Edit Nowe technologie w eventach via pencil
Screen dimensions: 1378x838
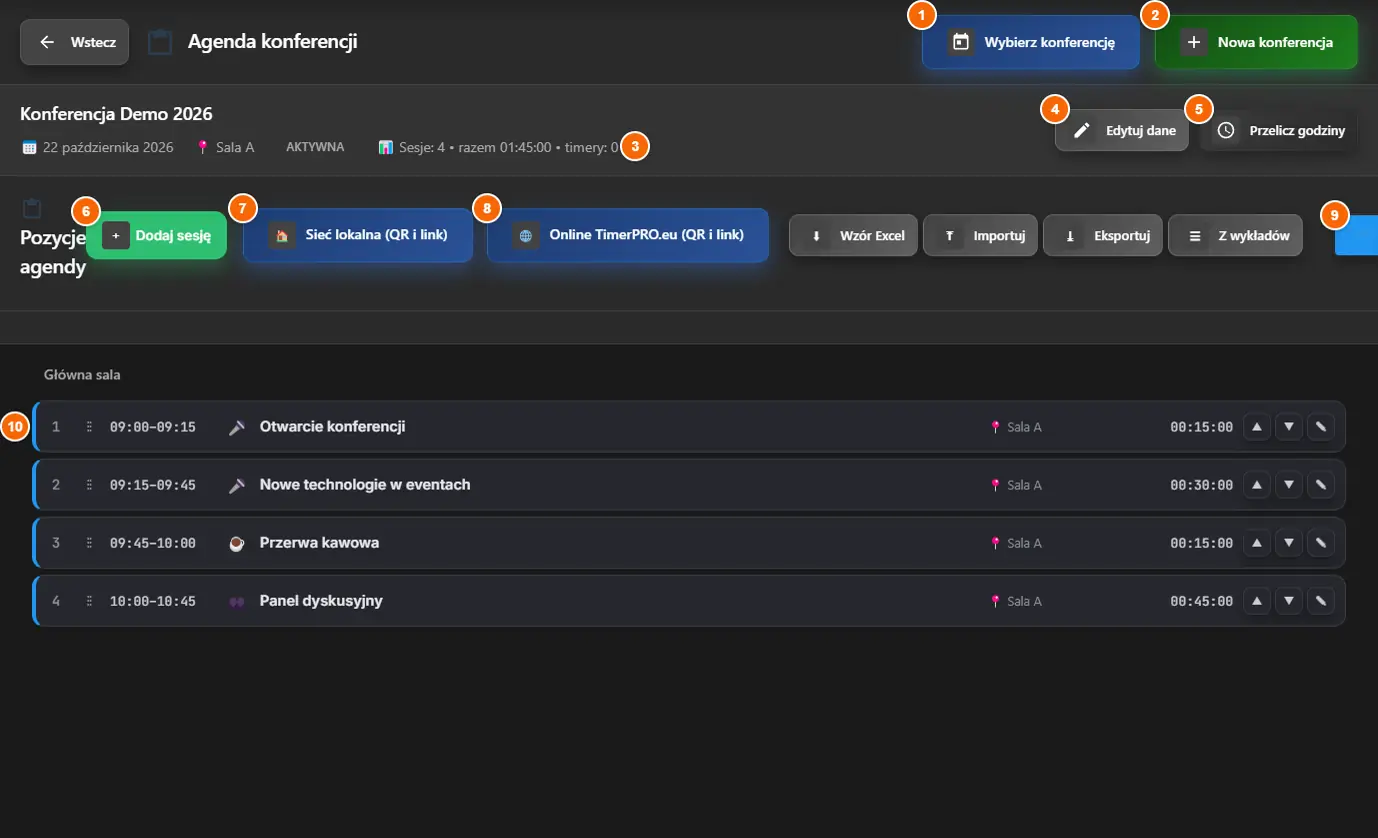tap(1321, 485)
